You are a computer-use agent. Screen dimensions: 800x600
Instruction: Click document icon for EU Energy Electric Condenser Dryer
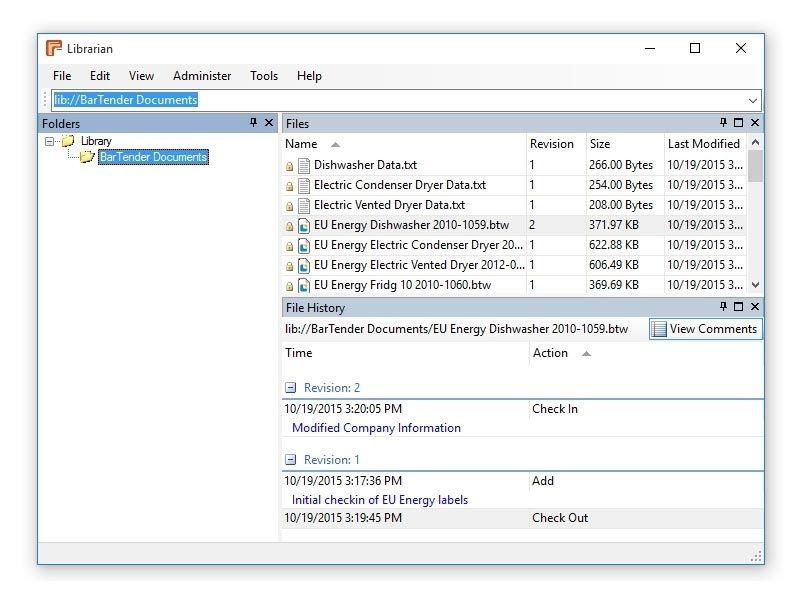304,245
